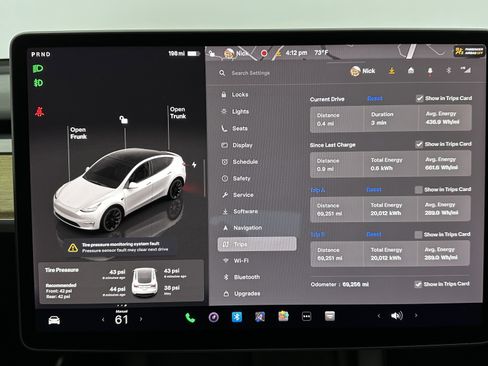The image size is (488, 366).
Task: Tap the Tire Pressure card
Action: (x=121, y=283)
